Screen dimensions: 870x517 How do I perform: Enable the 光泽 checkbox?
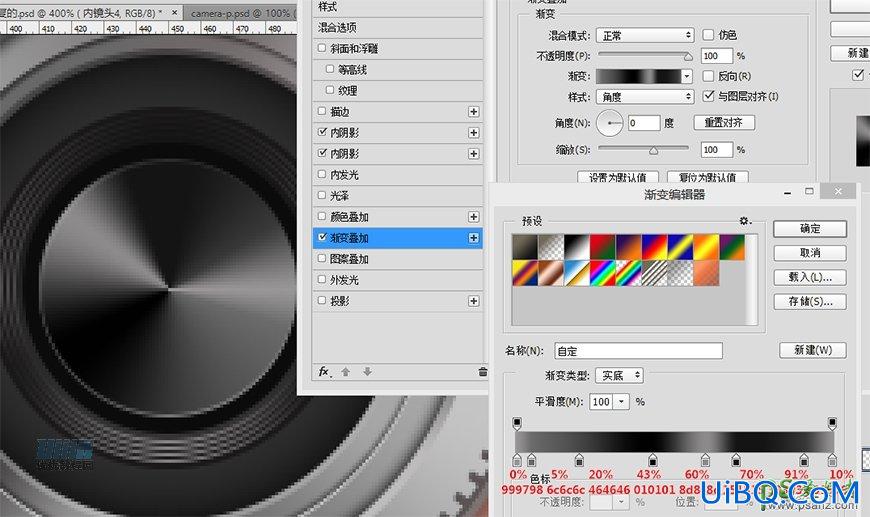(x=322, y=195)
